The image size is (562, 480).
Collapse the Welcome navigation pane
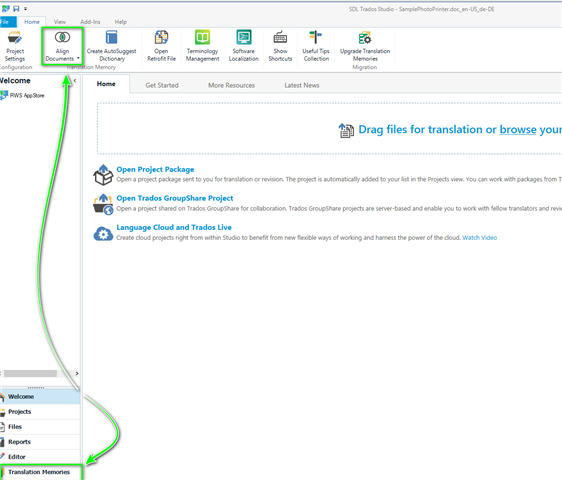tap(75, 81)
